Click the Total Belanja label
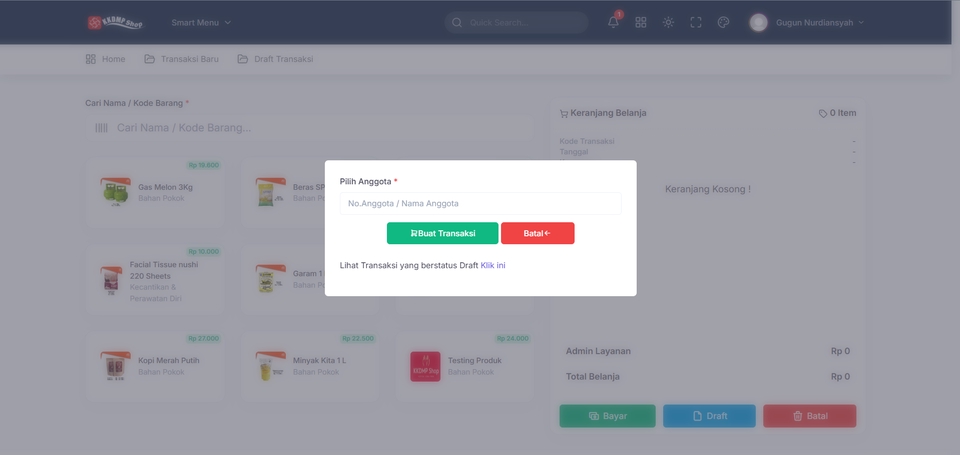This screenshot has width=960, height=455. pos(593,377)
